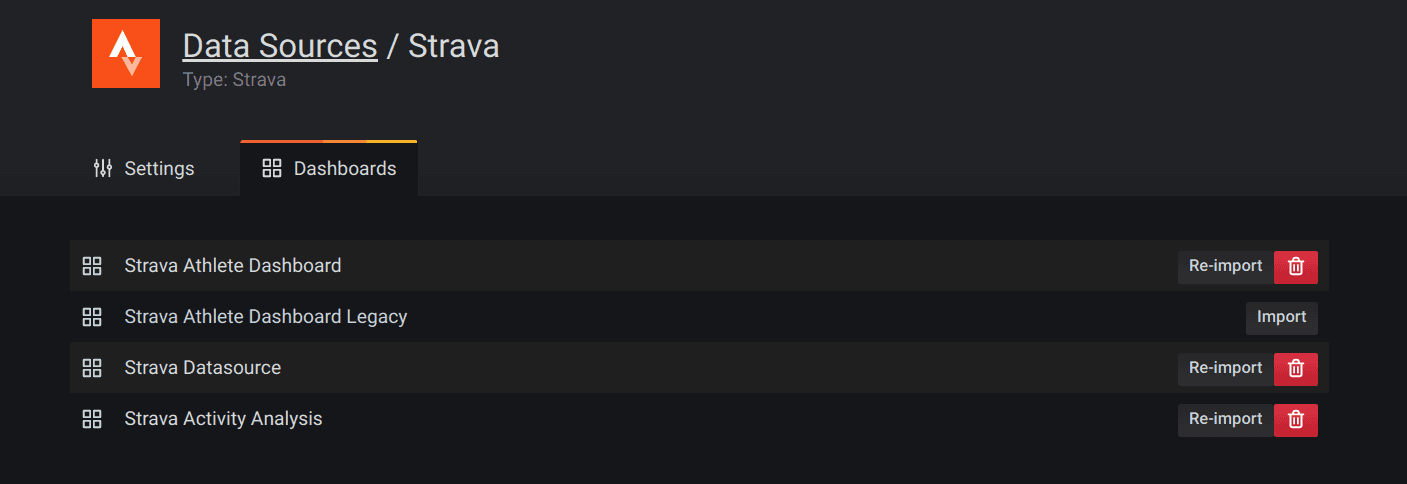Open the Data Sources breadcrumb link
This screenshot has width=1407, height=484.
pyautogui.click(x=280, y=46)
